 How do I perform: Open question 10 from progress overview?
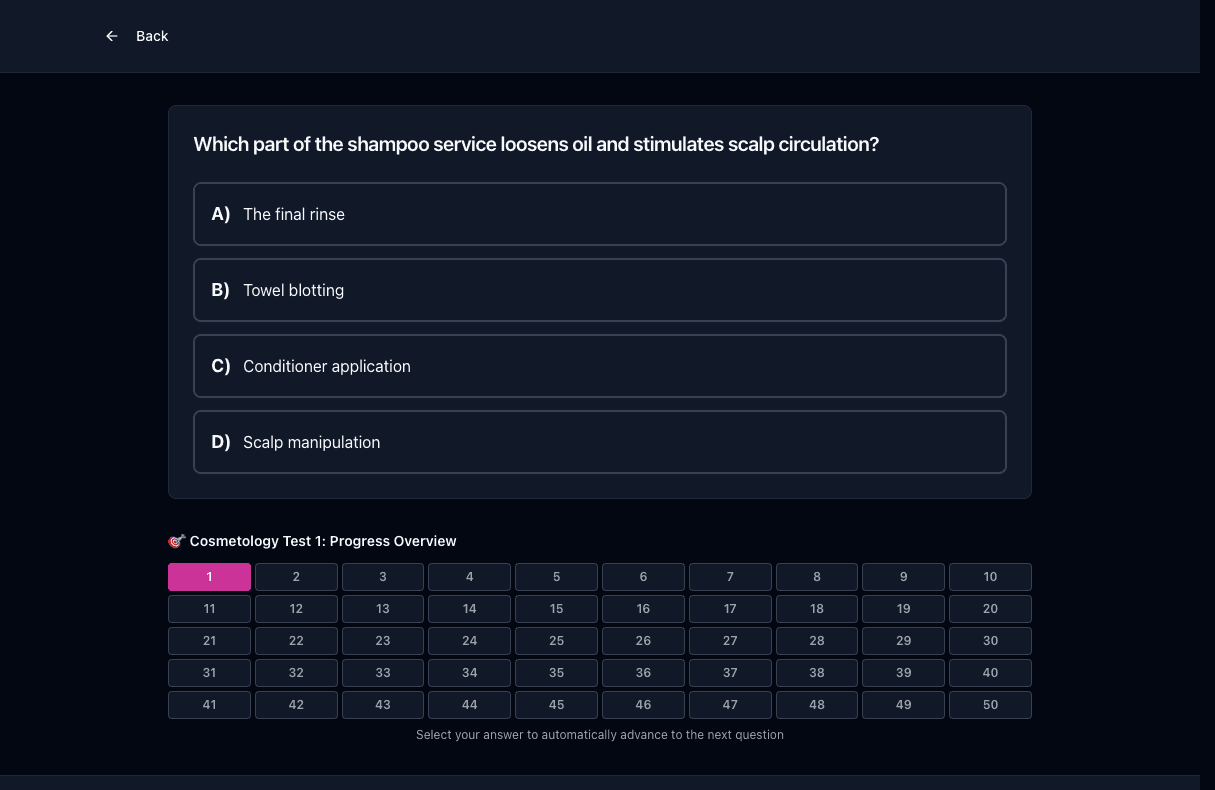[990, 577]
